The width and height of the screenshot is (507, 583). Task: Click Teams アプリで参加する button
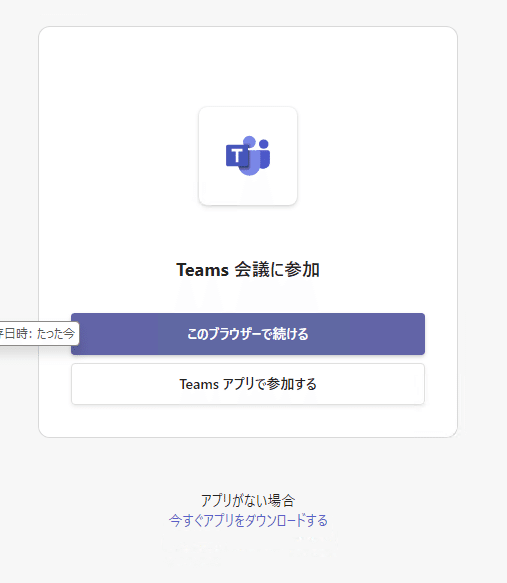(248, 384)
